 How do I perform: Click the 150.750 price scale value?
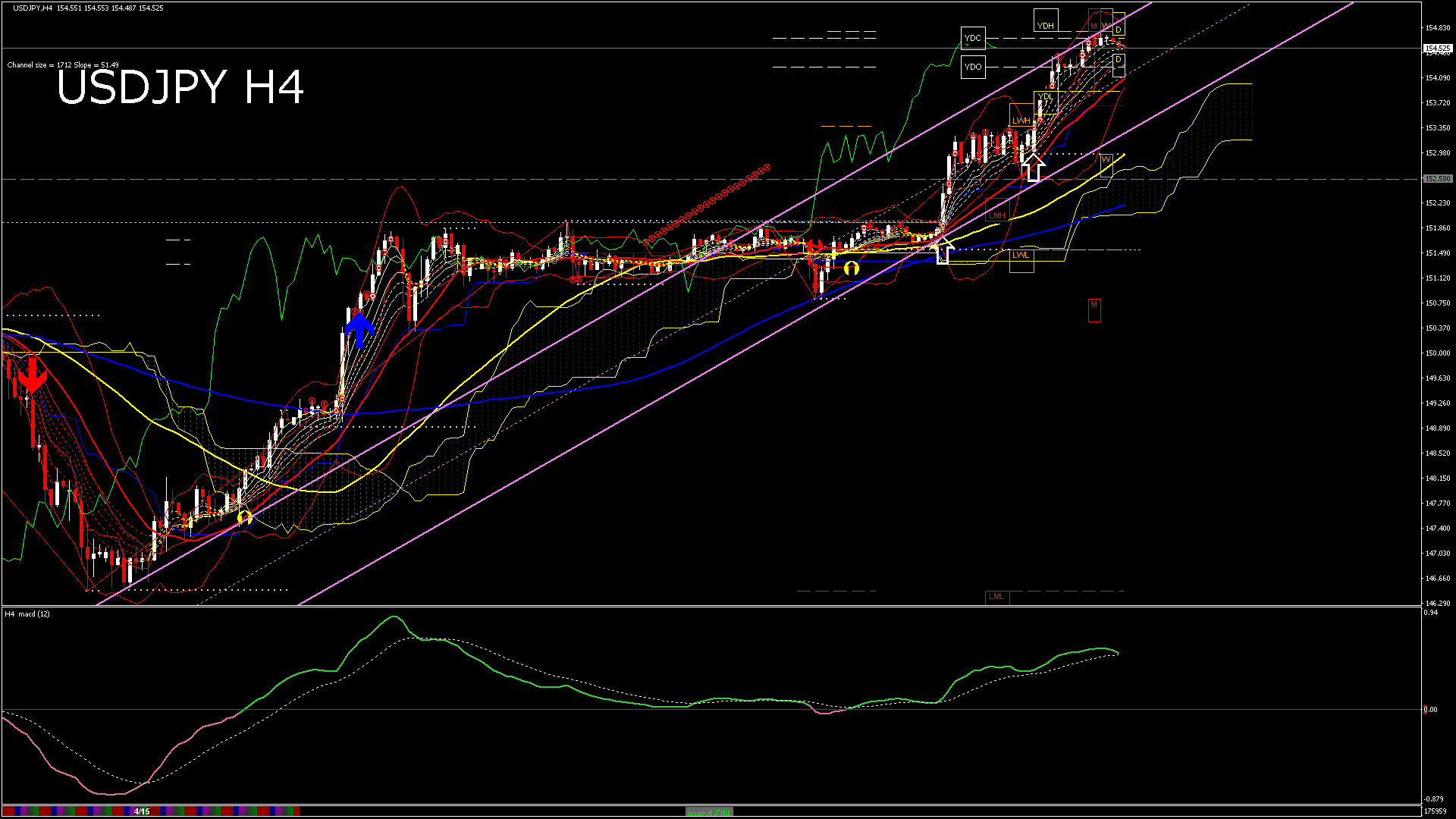(x=1438, y=303)
